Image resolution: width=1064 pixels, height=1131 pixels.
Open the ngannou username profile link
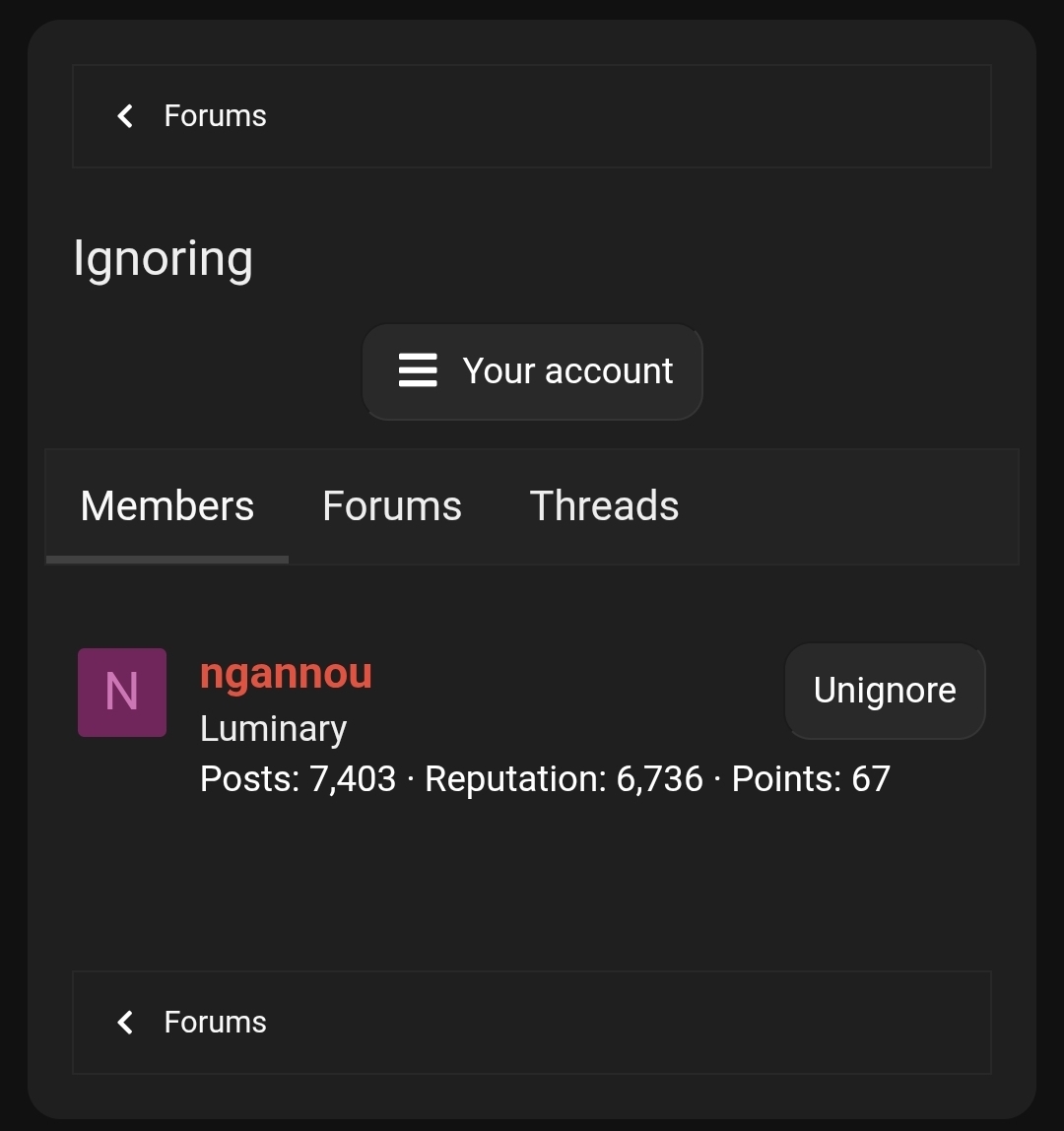tap(286, 674)
